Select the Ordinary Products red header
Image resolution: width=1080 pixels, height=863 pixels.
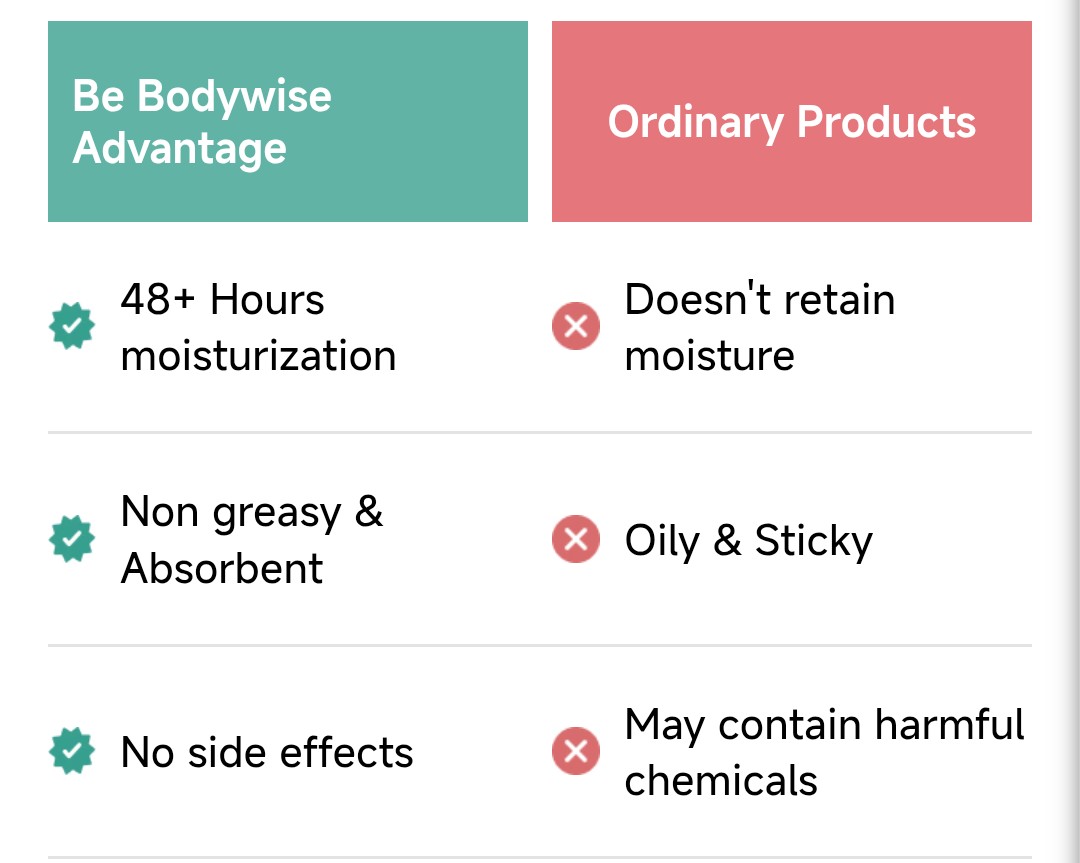click(x=791, y=121)
